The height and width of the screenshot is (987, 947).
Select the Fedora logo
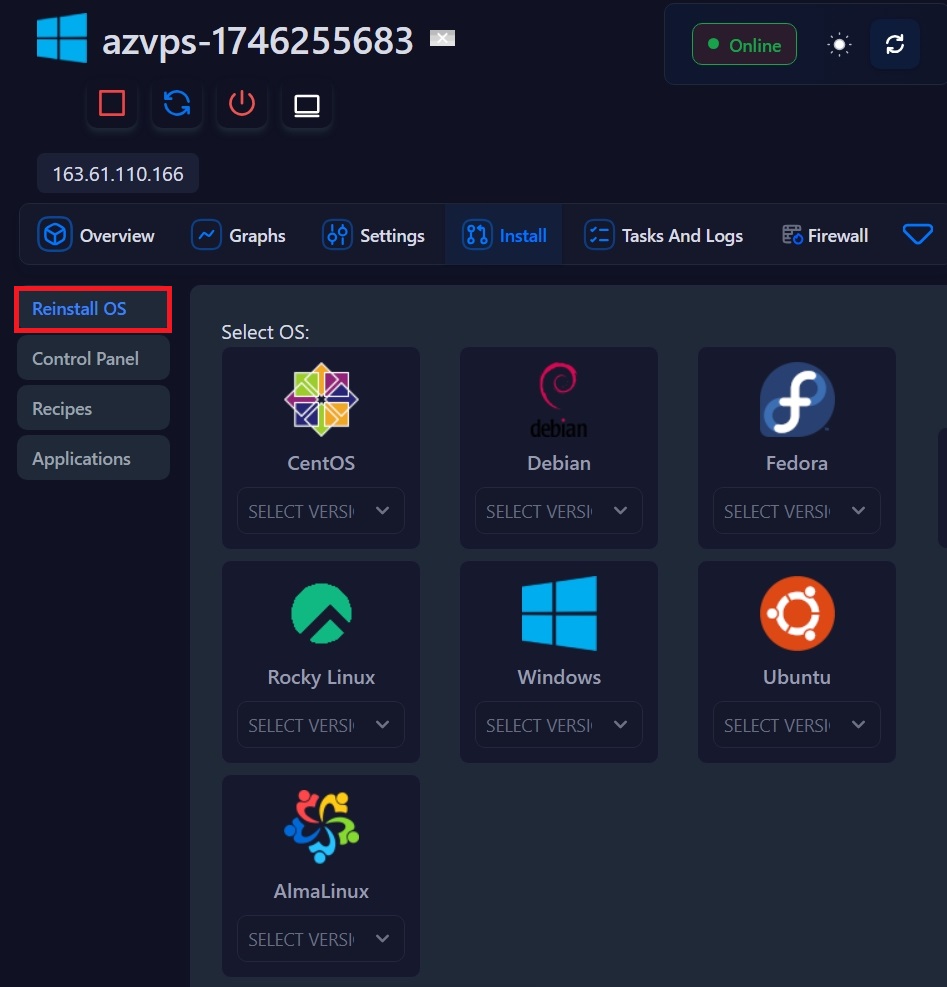(796, 399)
